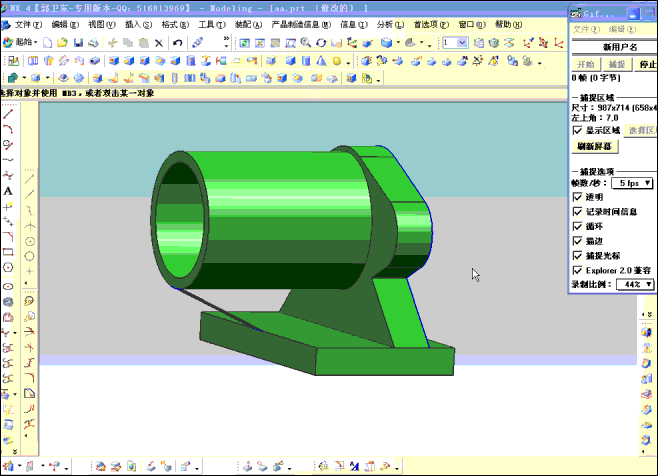Click the 停止 button in Gif recorder

tap(647, 64)
